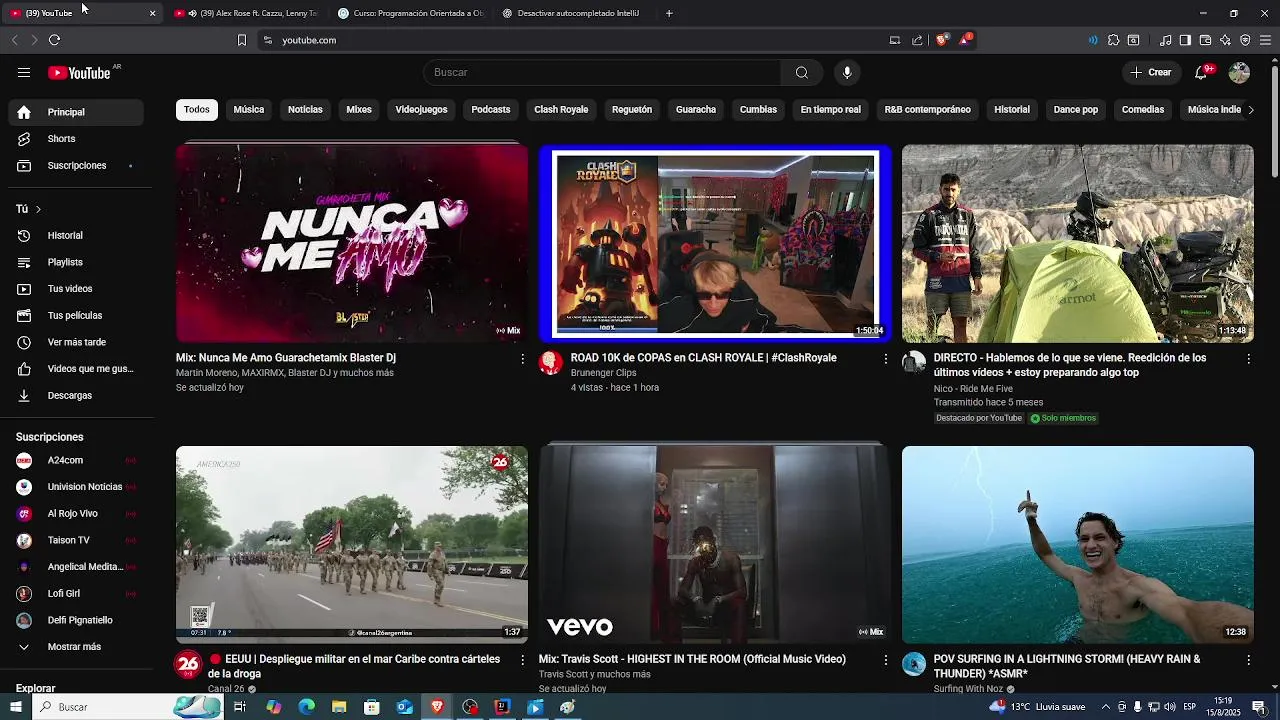Viewport: 1280px width, 720px height.
Task: Open the YouTube hamburger guide menu
Action: 24,72
